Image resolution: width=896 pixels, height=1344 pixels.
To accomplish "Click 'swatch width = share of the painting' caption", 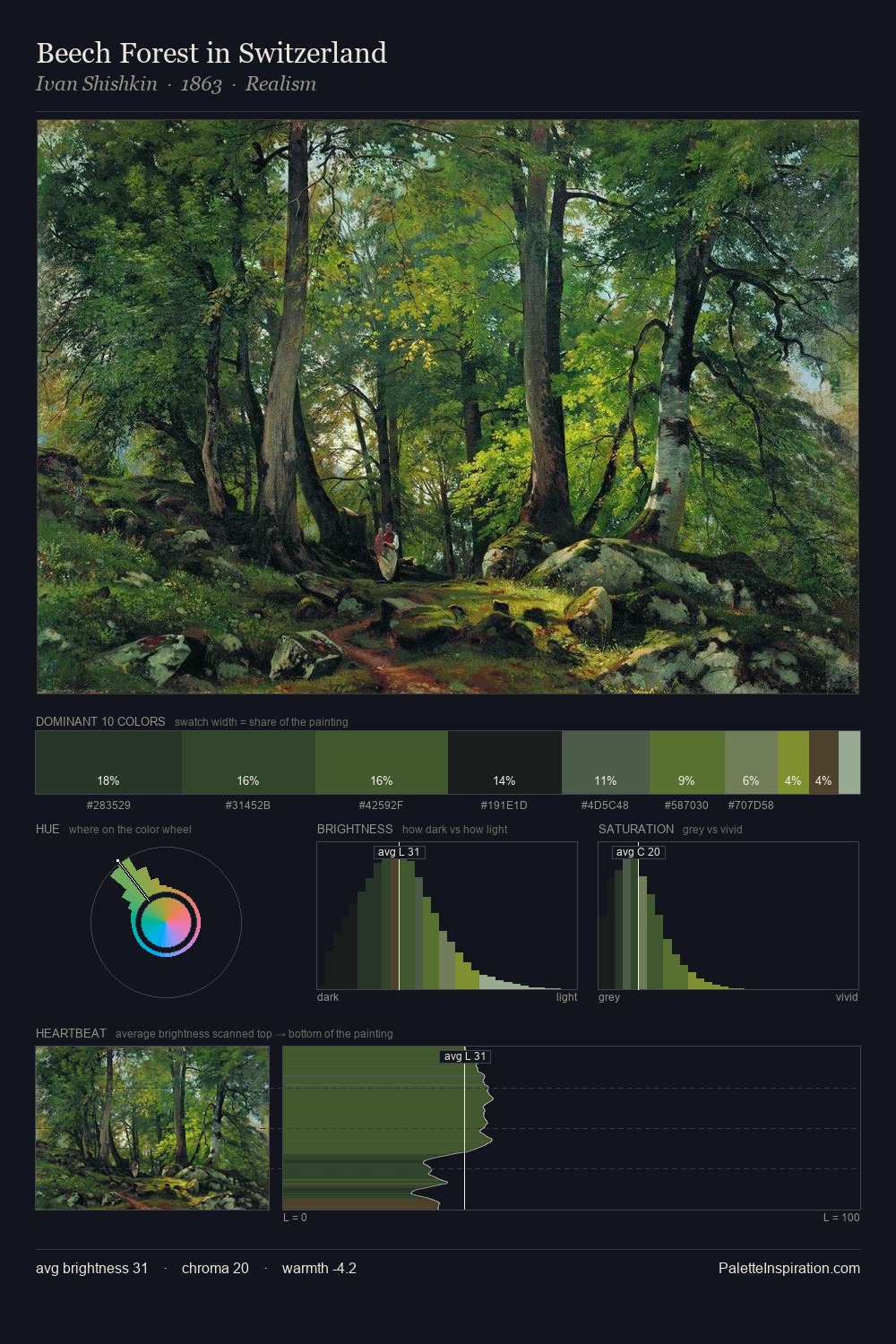I will [x=261, y=722].
